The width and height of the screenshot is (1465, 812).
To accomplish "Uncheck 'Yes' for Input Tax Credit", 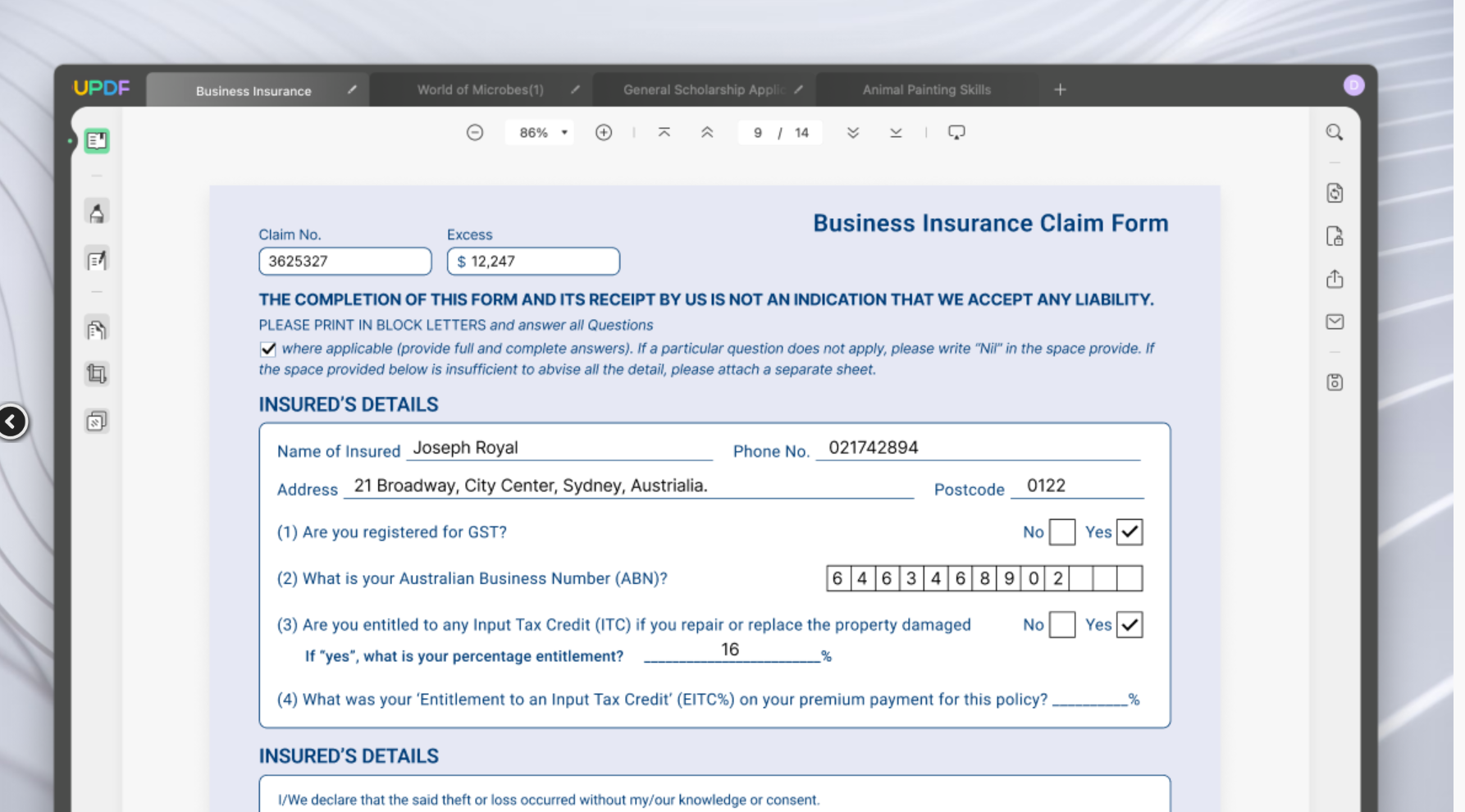I will [x=1130, y=625].
